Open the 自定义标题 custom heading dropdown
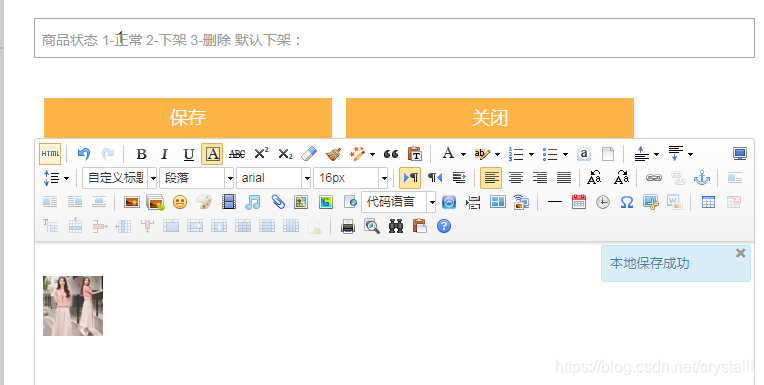Viewport: 764px width, 385px height. pos(119,178)
